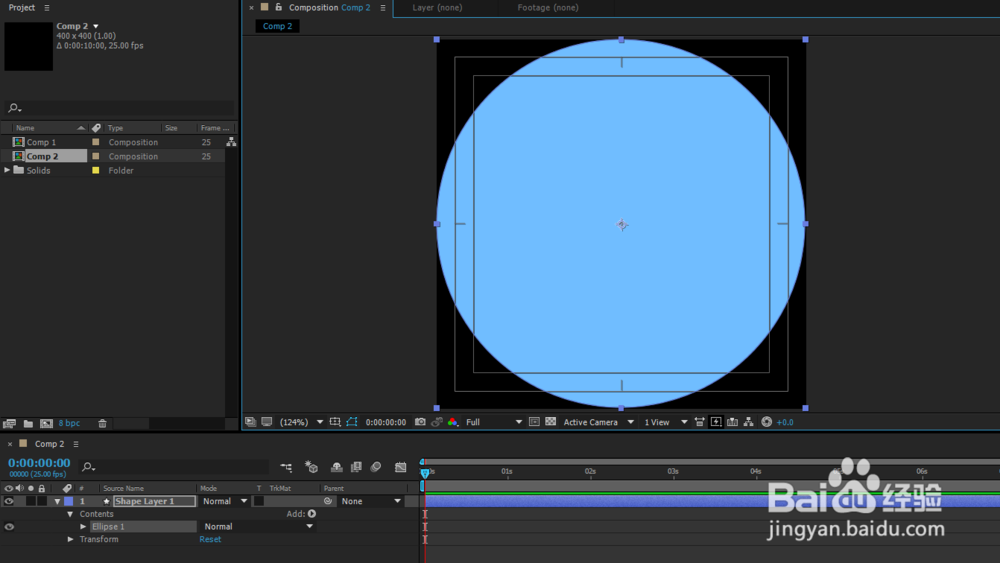Adjust exposure value +0.0

tap(785, 422)
